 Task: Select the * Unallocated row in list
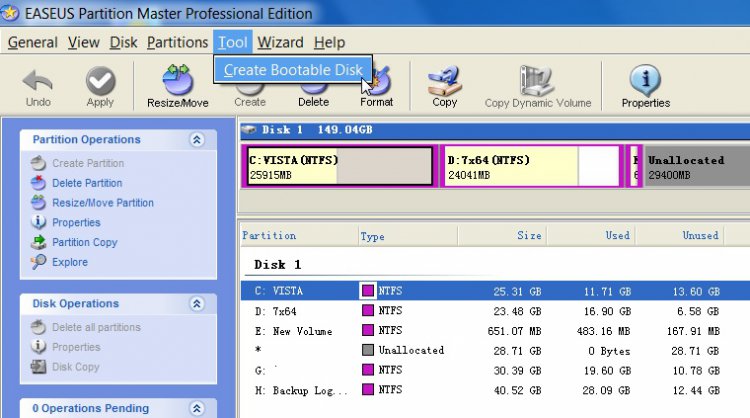pyautogui.click(x=495, y=351)
